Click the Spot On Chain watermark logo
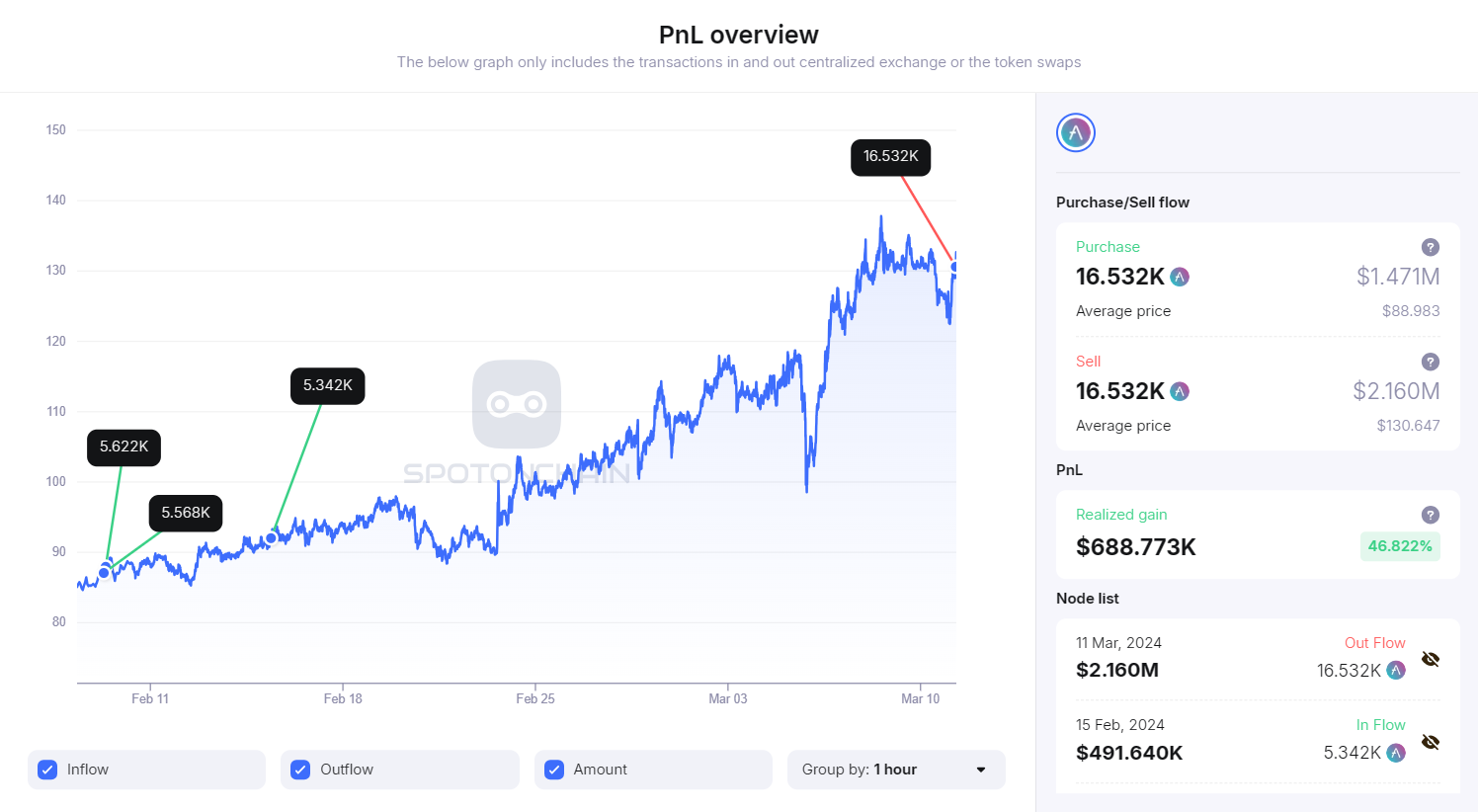The image size is (1478, 812). (x=516, y=404)
